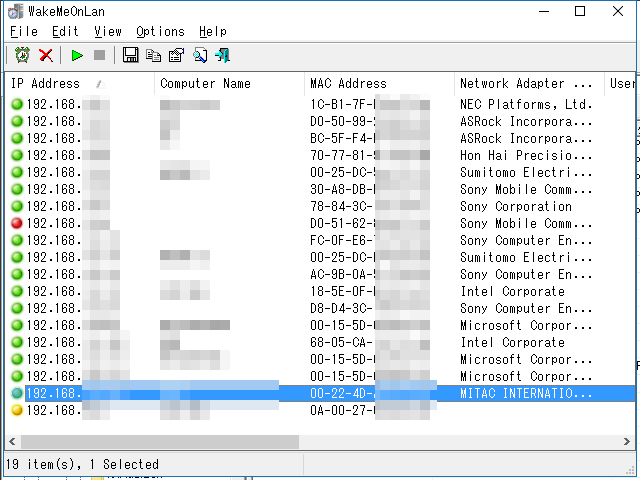Open the File menu
Screen dimensions: 640x480
24,31
